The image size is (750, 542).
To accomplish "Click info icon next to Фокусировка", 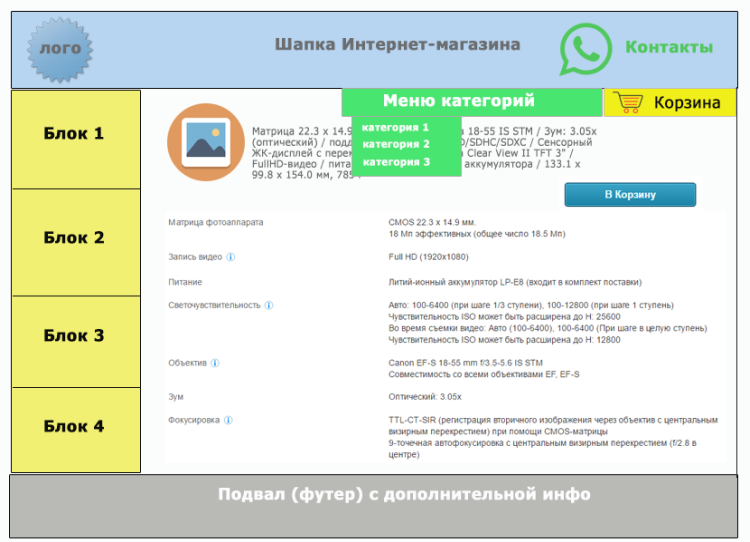I will (228, 420).
